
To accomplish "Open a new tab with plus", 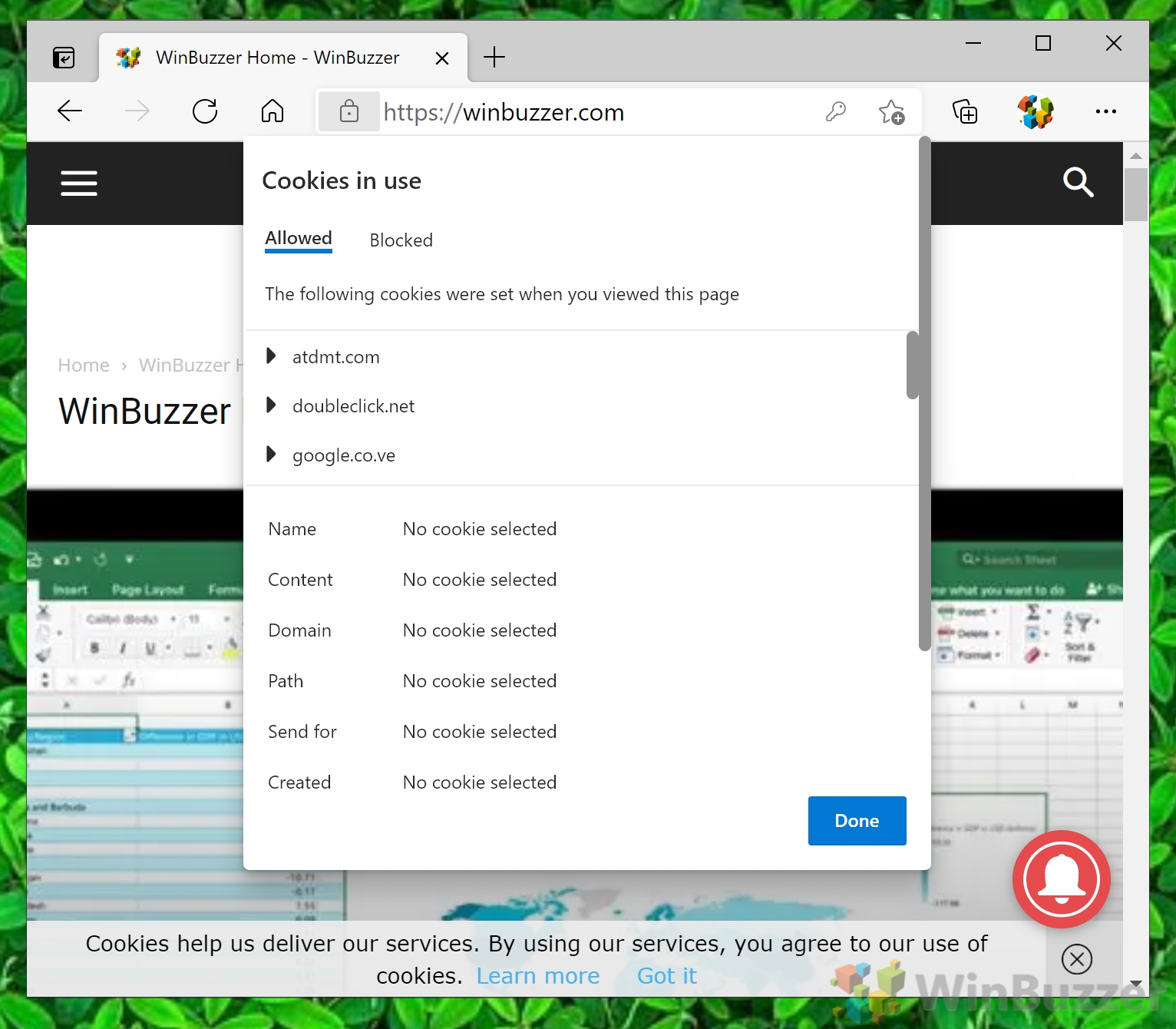I will click(494, 57).
